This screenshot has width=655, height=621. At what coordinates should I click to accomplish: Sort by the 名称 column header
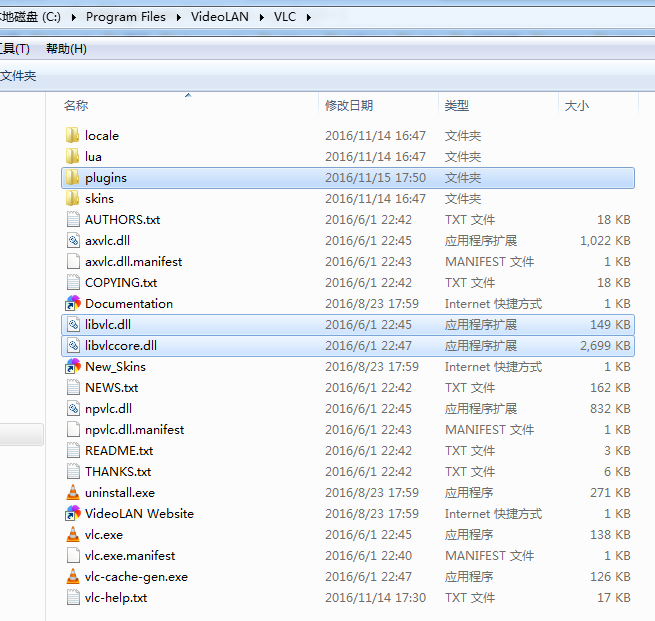(x=76, y=106)
